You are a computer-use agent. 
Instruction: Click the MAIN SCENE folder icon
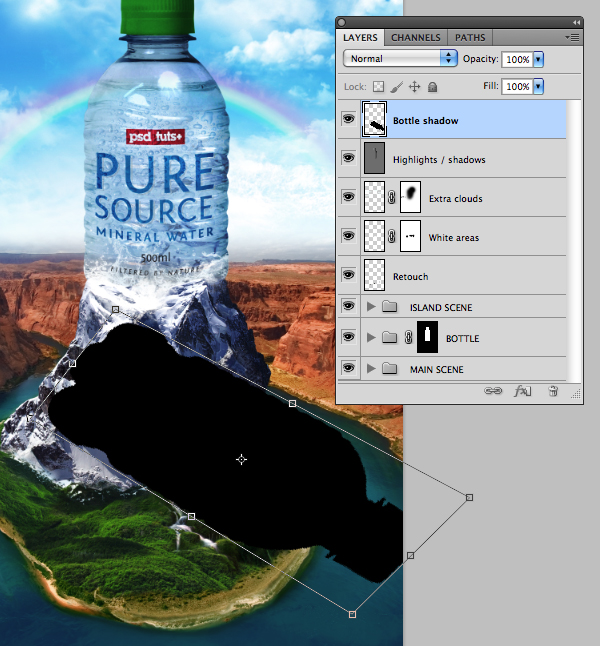[389, 368]
